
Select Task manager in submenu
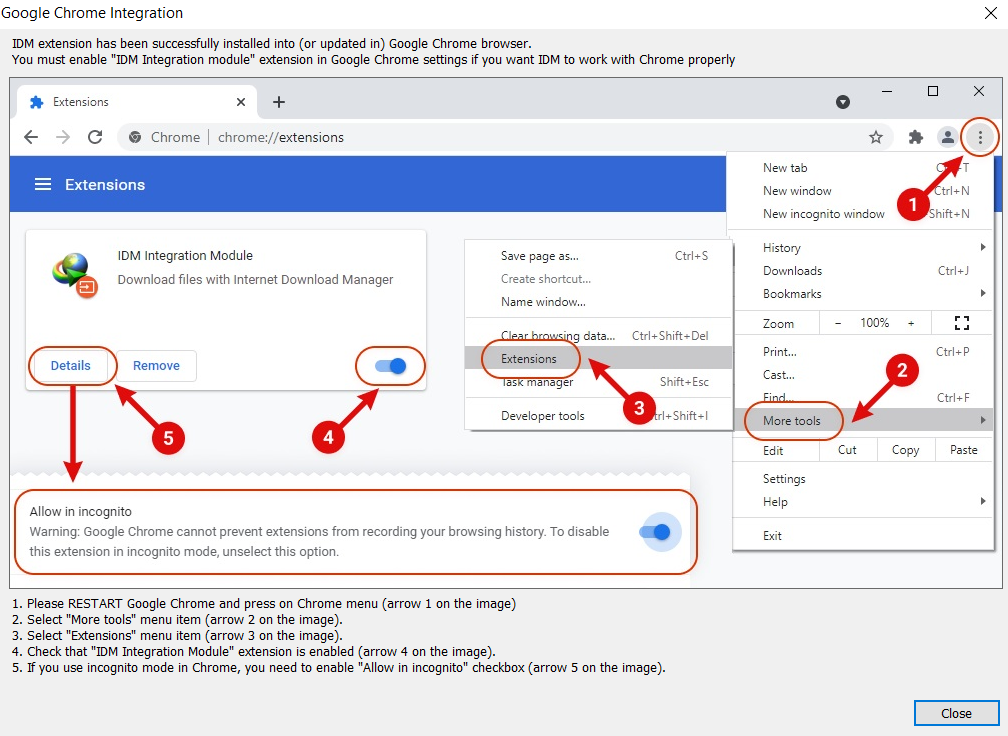coord(598,382)
